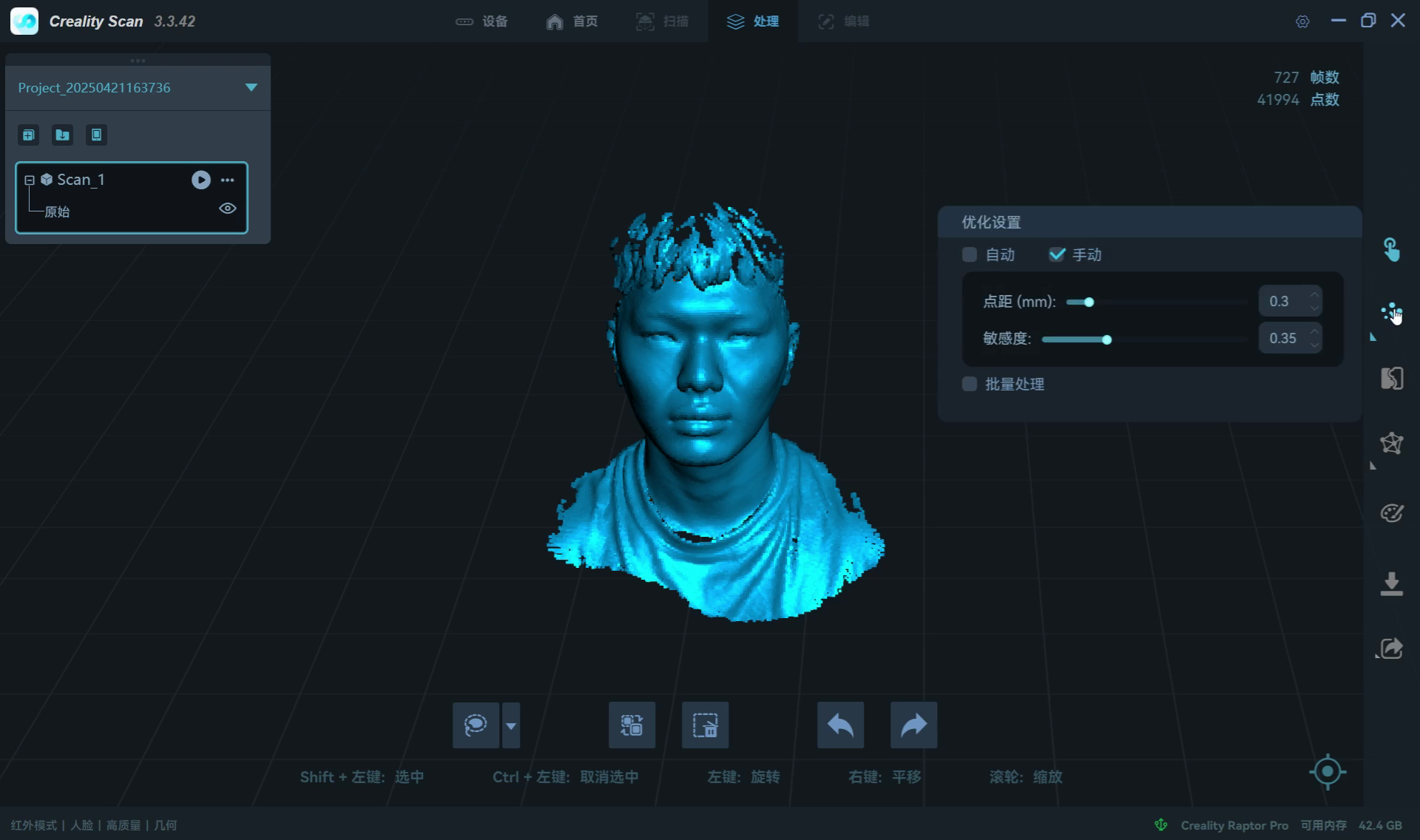
Task: Click the undo arrow button
Action: [x=840, y=725]
